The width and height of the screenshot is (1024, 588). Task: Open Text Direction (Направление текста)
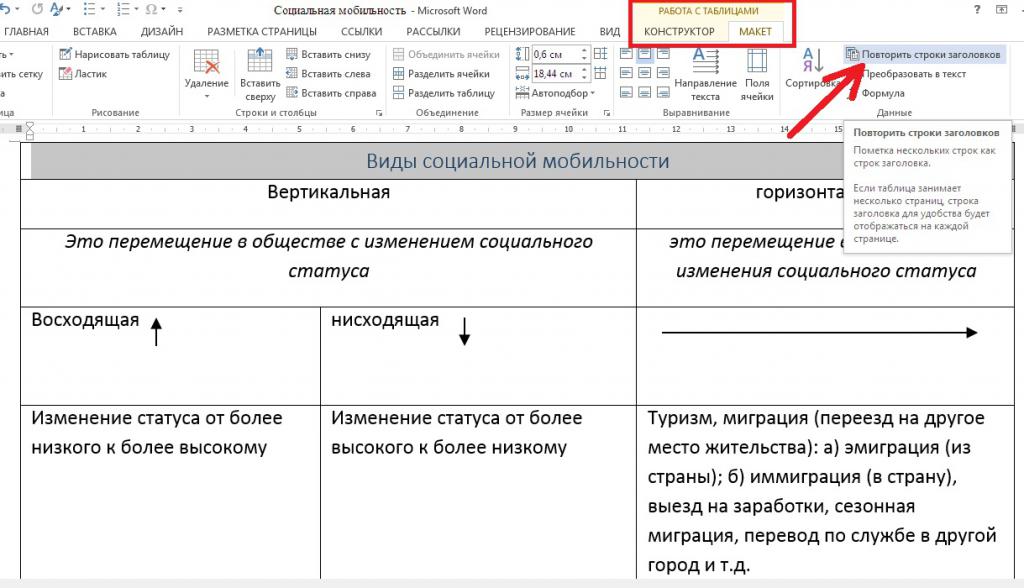tap(705, 75)
